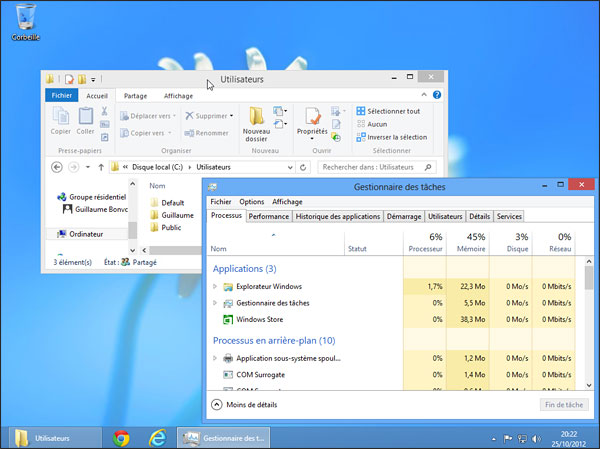Click the search magnifier icon in Explorer
The width and height of the screenshot is (600, 449).
(x=428, y=167)
